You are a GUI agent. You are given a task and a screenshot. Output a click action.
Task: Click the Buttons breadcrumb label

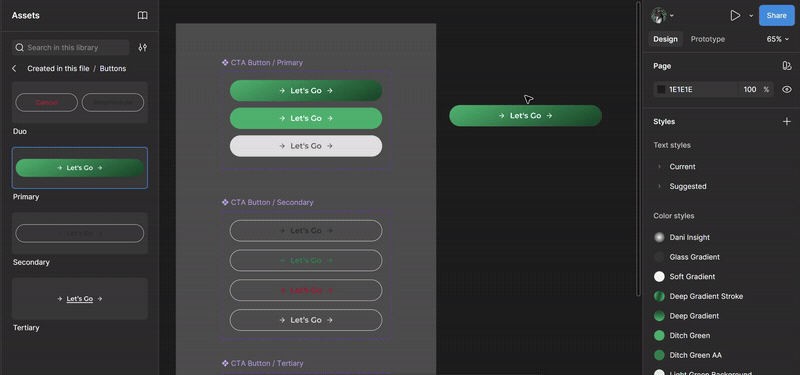(113, 68)
